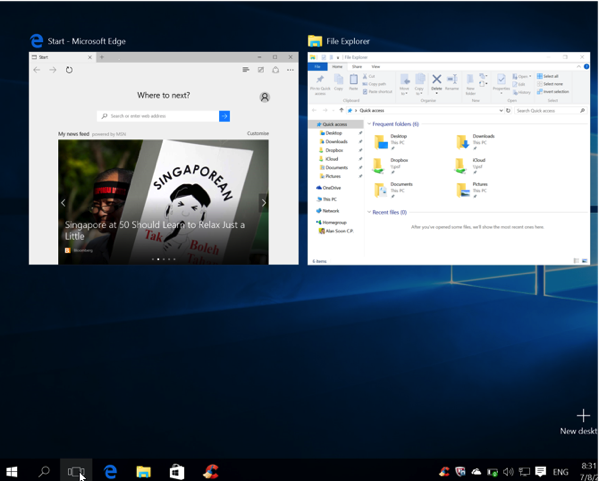
Task: Click the Up arrow in File Explorer
Action: (x=341, y=110)
